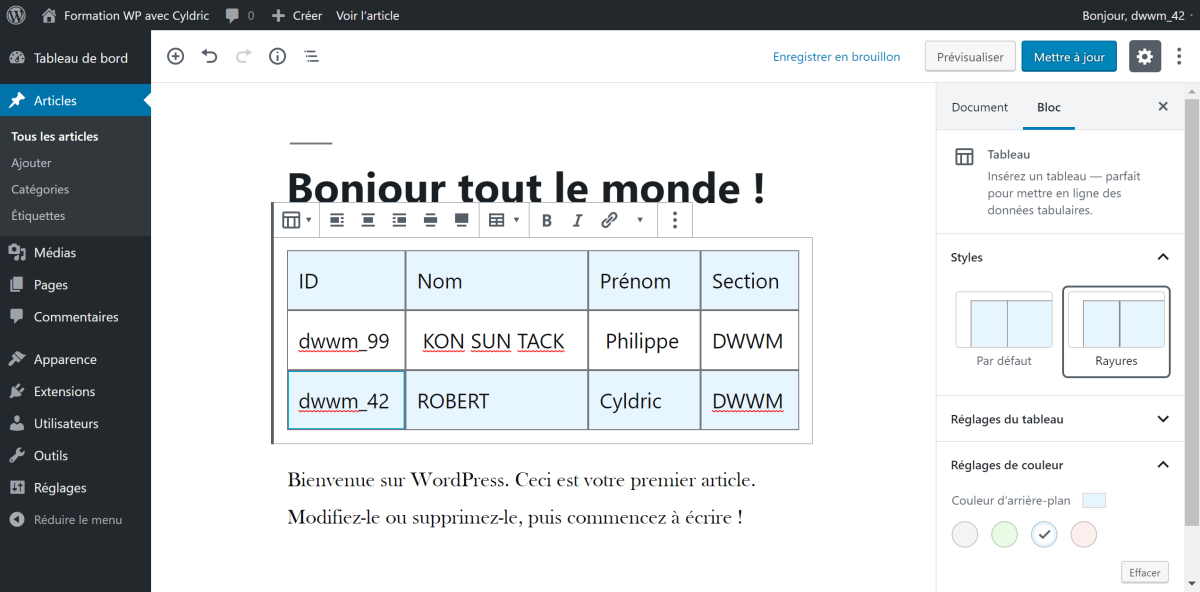
Task: Open the 'Commentaires' admin menu
Action: coord(75,317)
